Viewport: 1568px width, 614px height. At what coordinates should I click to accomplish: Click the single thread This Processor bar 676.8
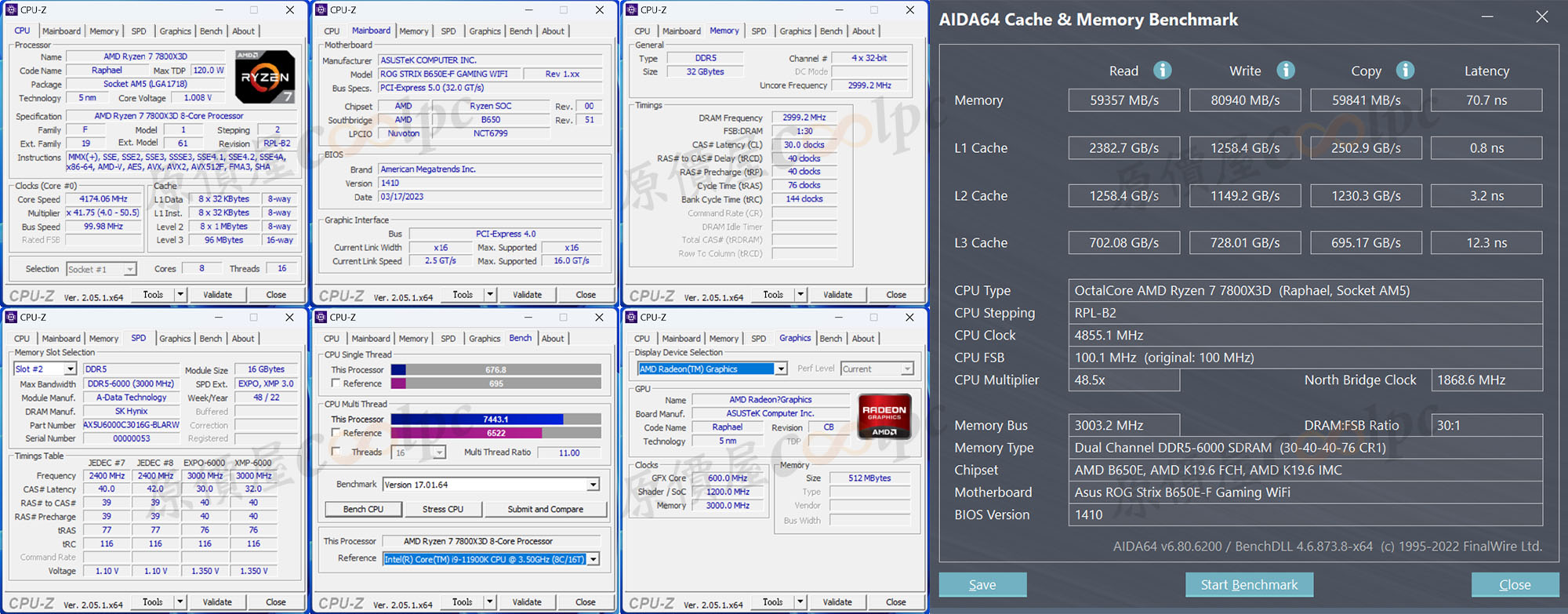(495, 369)
